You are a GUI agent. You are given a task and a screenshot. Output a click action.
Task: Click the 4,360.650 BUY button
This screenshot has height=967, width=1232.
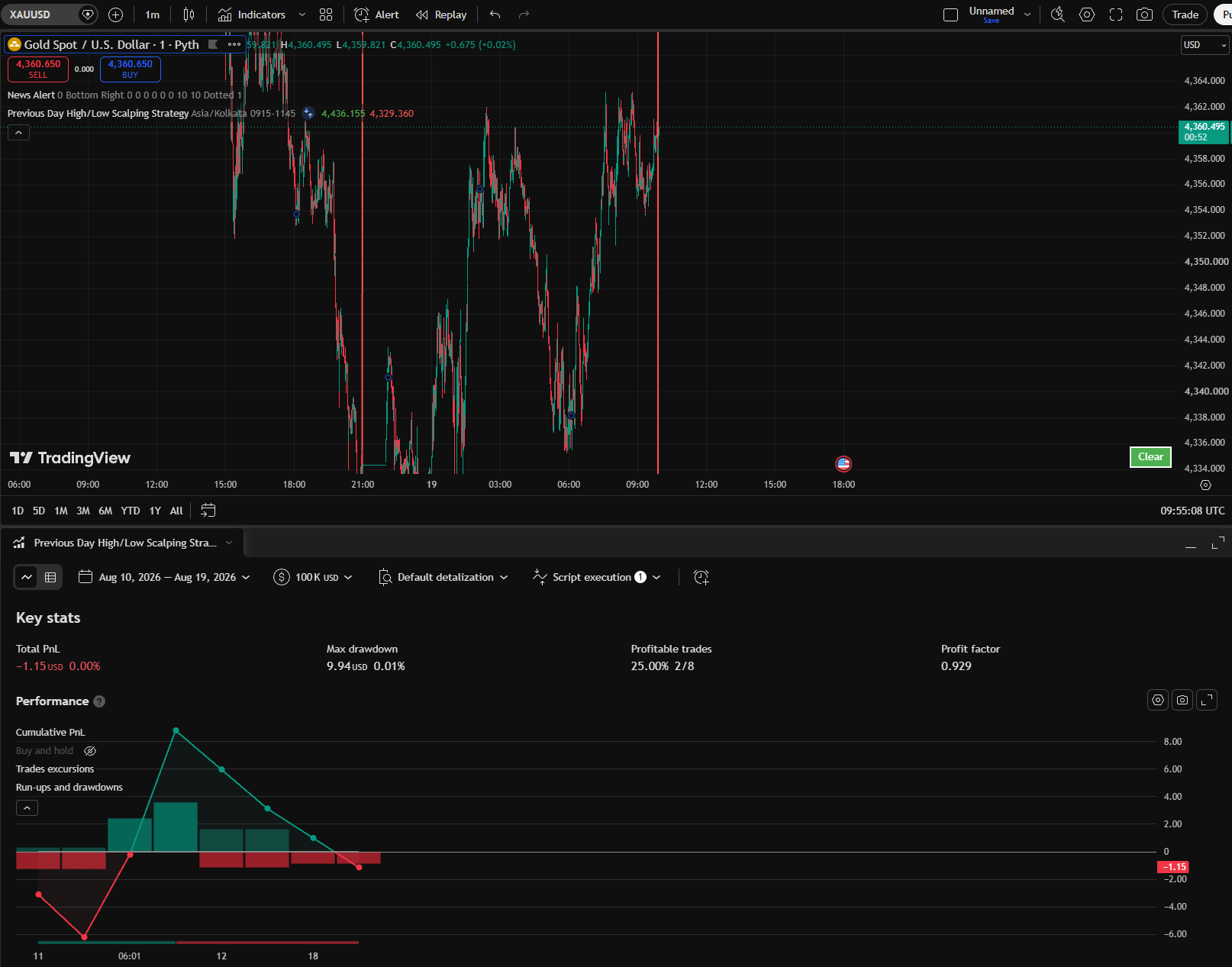pos(131,69)
